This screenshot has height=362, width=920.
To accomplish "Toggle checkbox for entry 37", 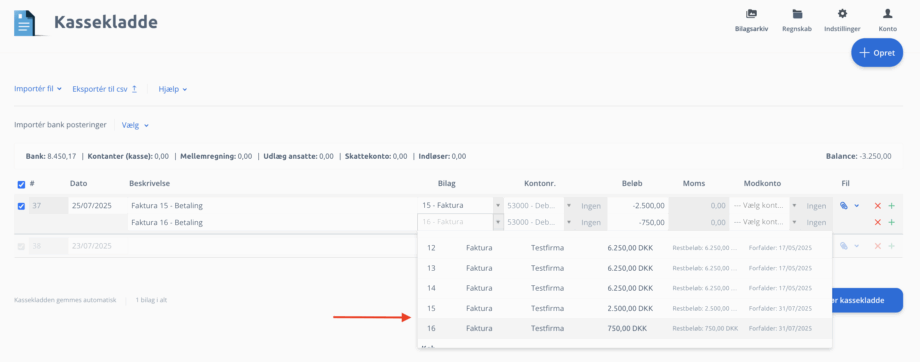I will (21, 206).
